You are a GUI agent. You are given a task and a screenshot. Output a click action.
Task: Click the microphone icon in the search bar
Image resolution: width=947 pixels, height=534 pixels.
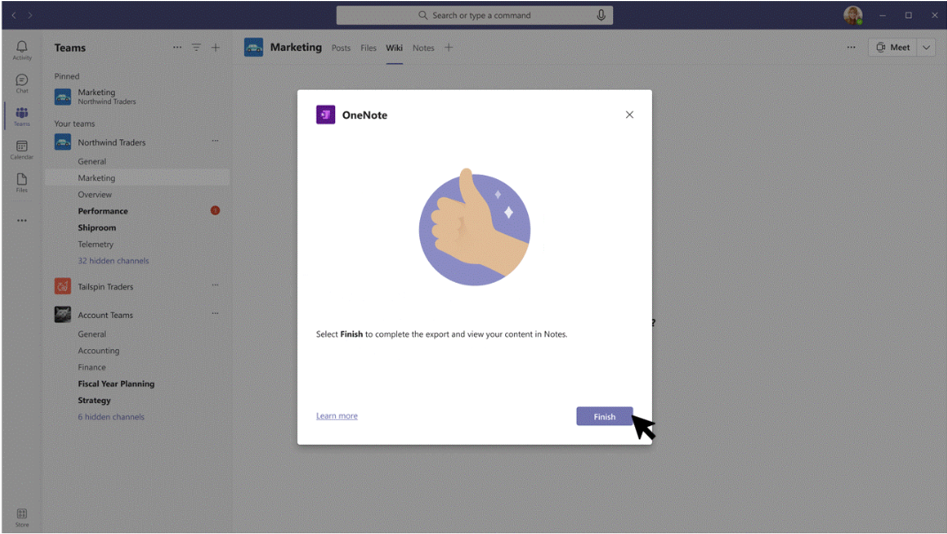(601, 15)
